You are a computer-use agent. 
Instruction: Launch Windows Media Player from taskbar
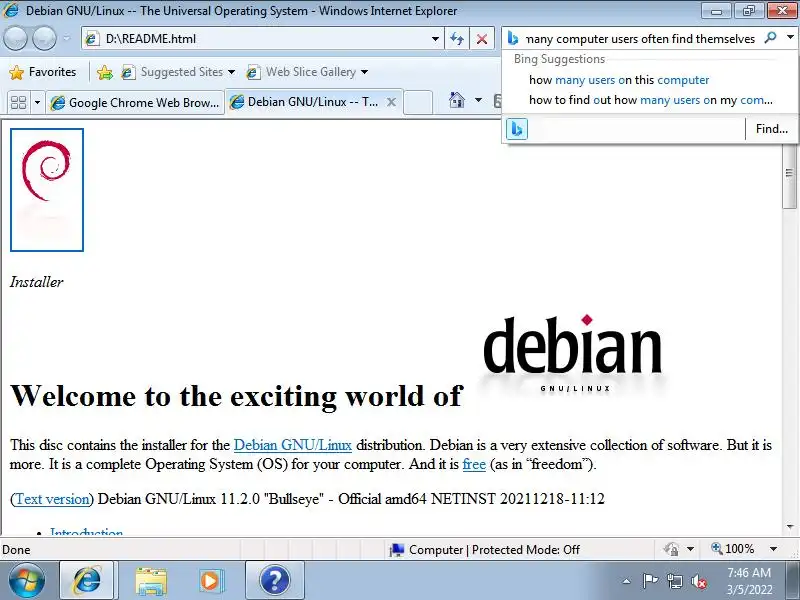click(x=210, y=580)
